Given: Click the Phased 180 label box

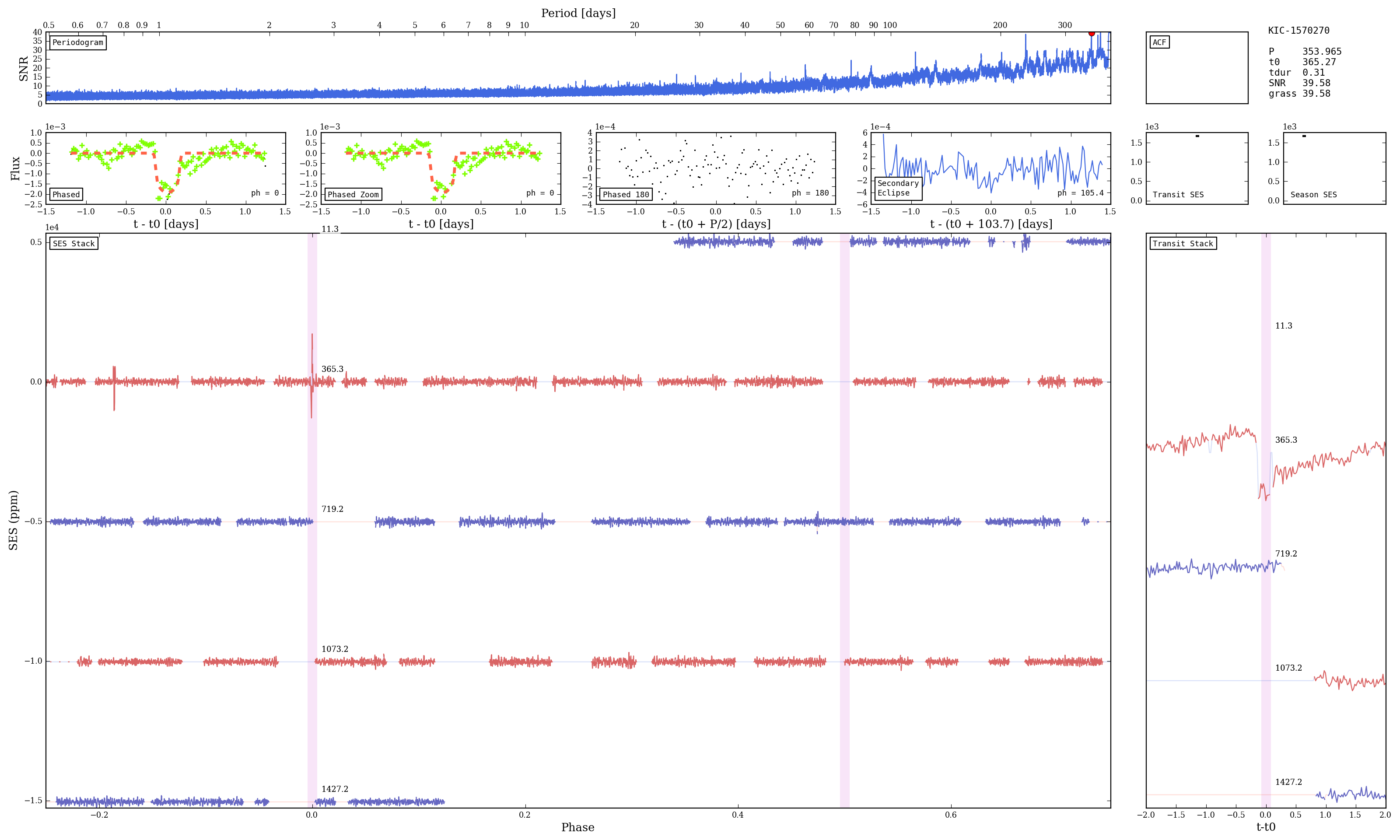Looking at the screenshot, I should coord(625,195).
